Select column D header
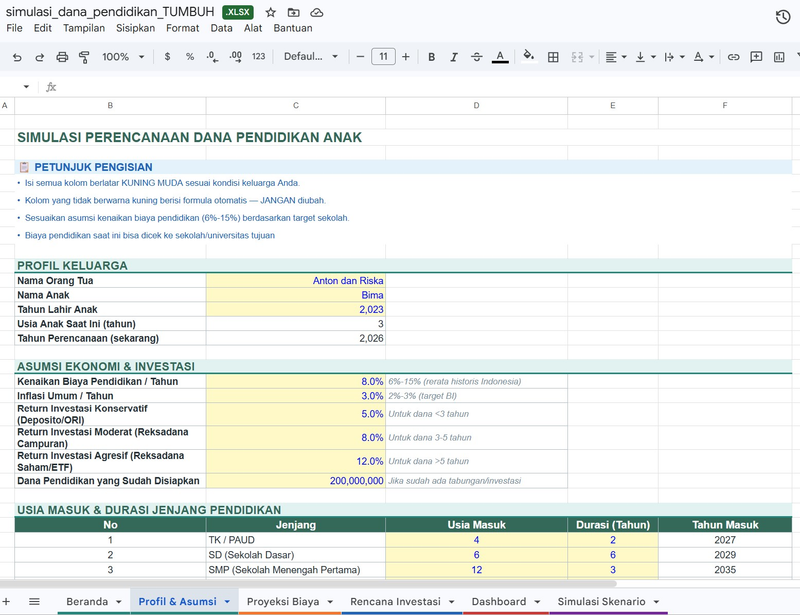Viewport: 800px width, 615px height. pyautogui.click(x=477, y=106)
